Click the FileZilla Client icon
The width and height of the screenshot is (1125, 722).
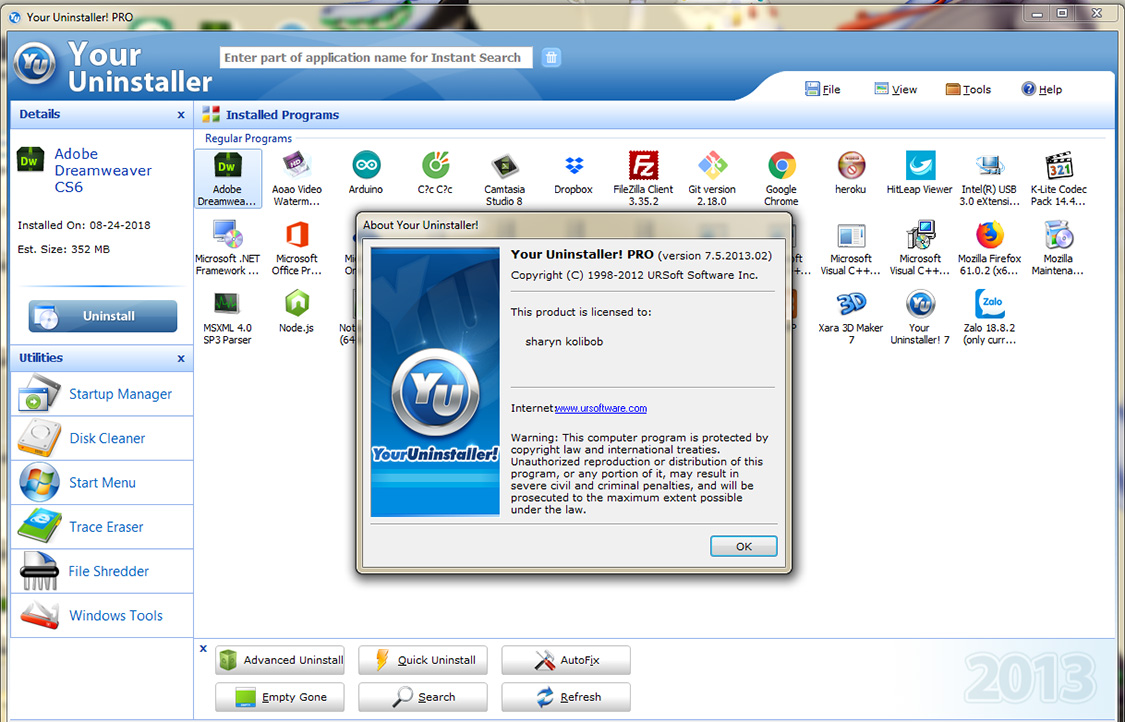point(643,166)
